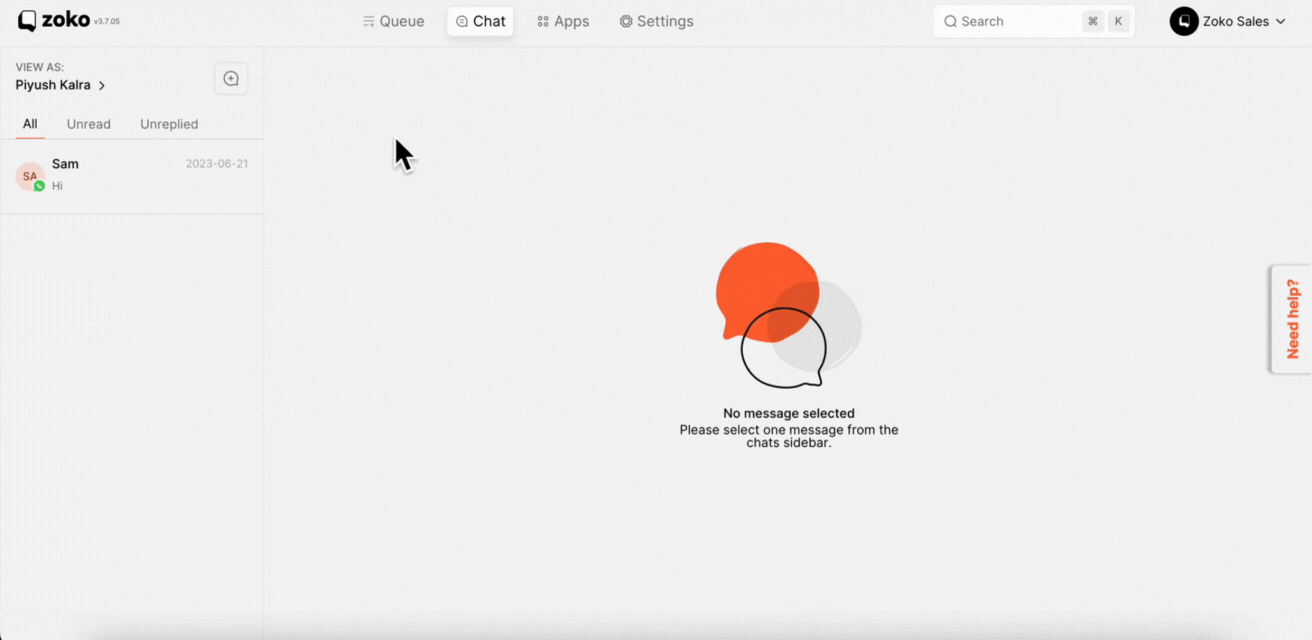
Task: Click the command key shortcut badge
Action: (x=1093, y=21)
